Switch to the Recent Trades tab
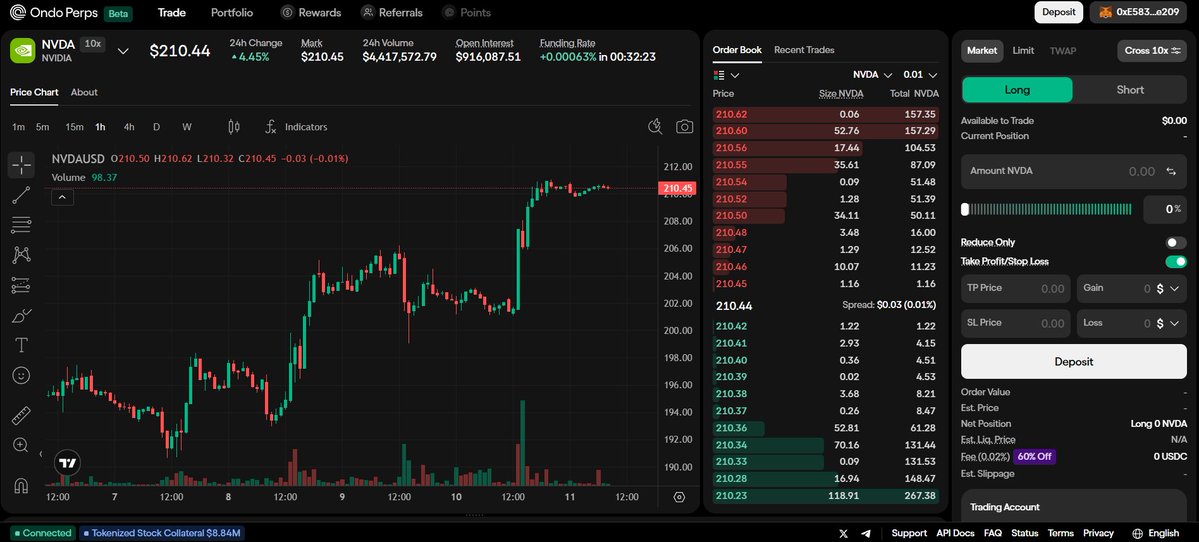The height and width of the screenshot is (542, 1199). (804, 50)
